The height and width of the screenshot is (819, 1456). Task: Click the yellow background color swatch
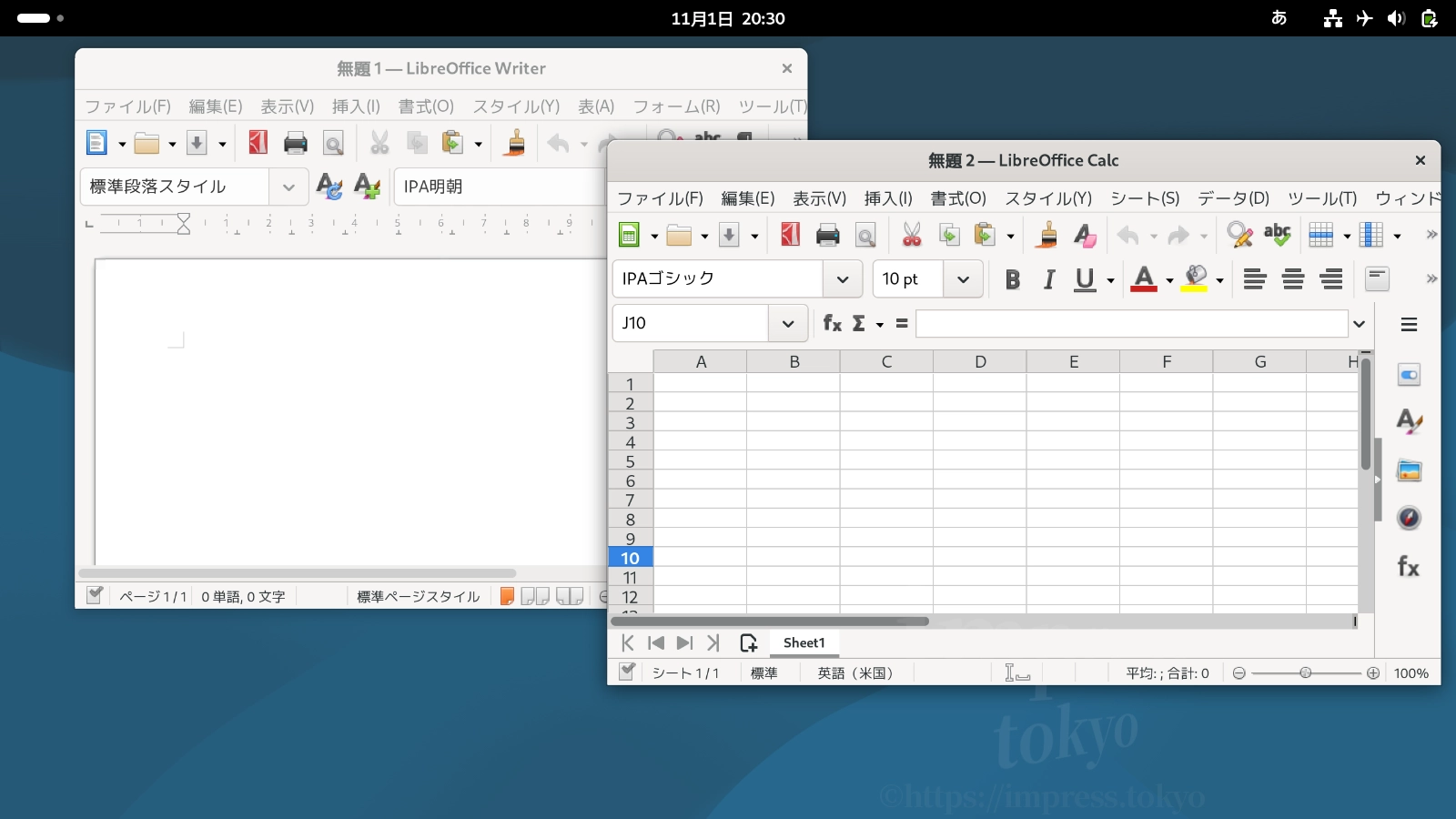click(1194, 279)
